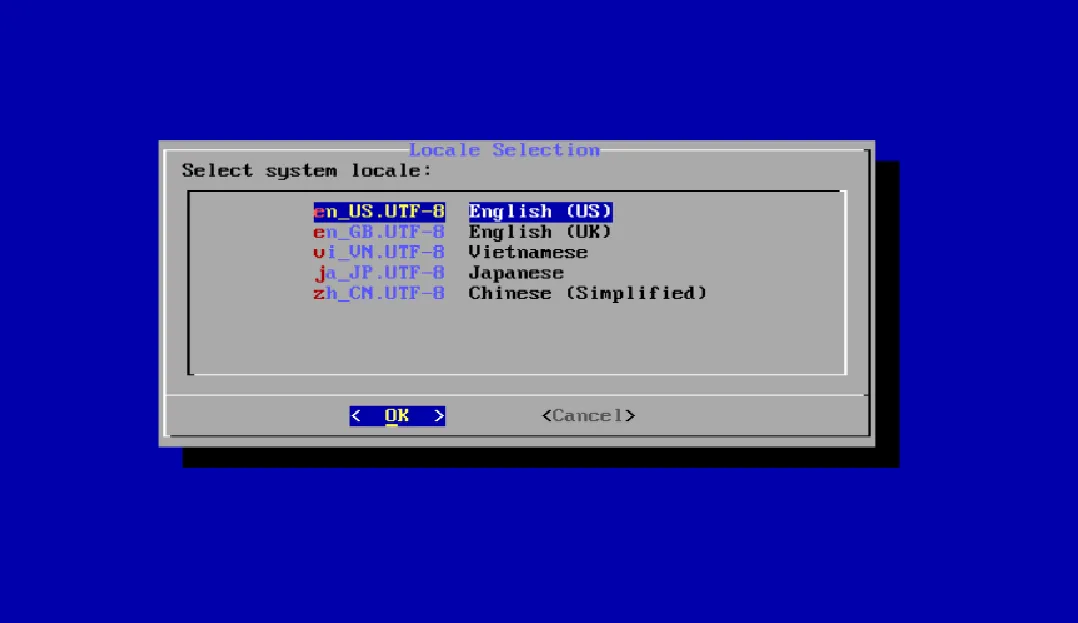Click the right angle bracket of Cancel

pos(630,416)
